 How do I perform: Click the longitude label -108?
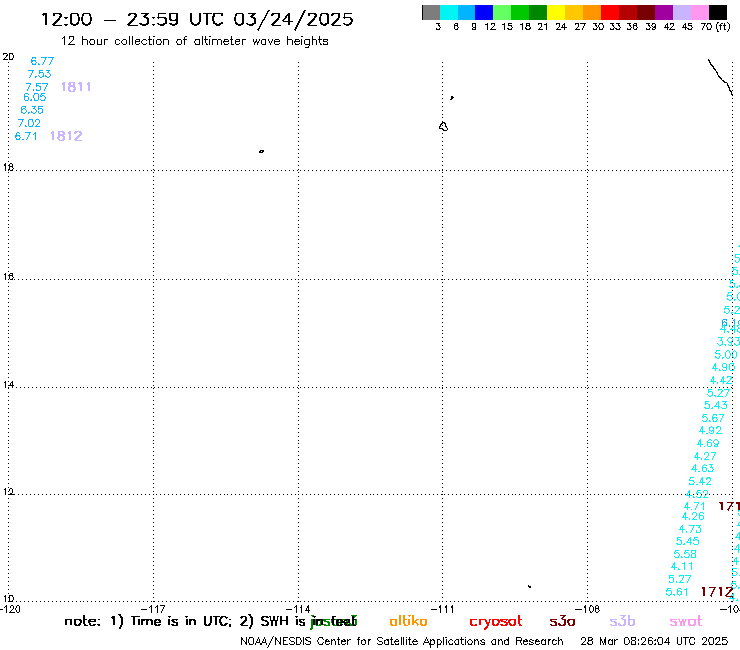click(x=587, y=609)
